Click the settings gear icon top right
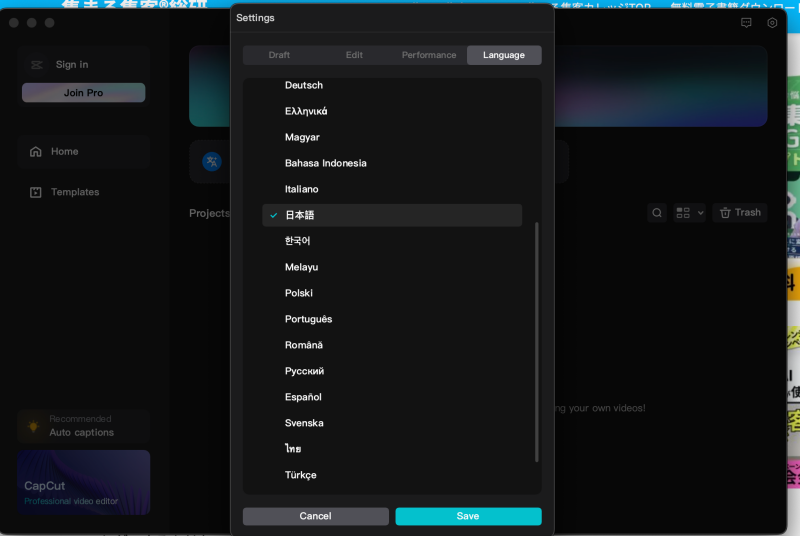The height and width of the screenshot is (536, 800). tap(772, 23)
